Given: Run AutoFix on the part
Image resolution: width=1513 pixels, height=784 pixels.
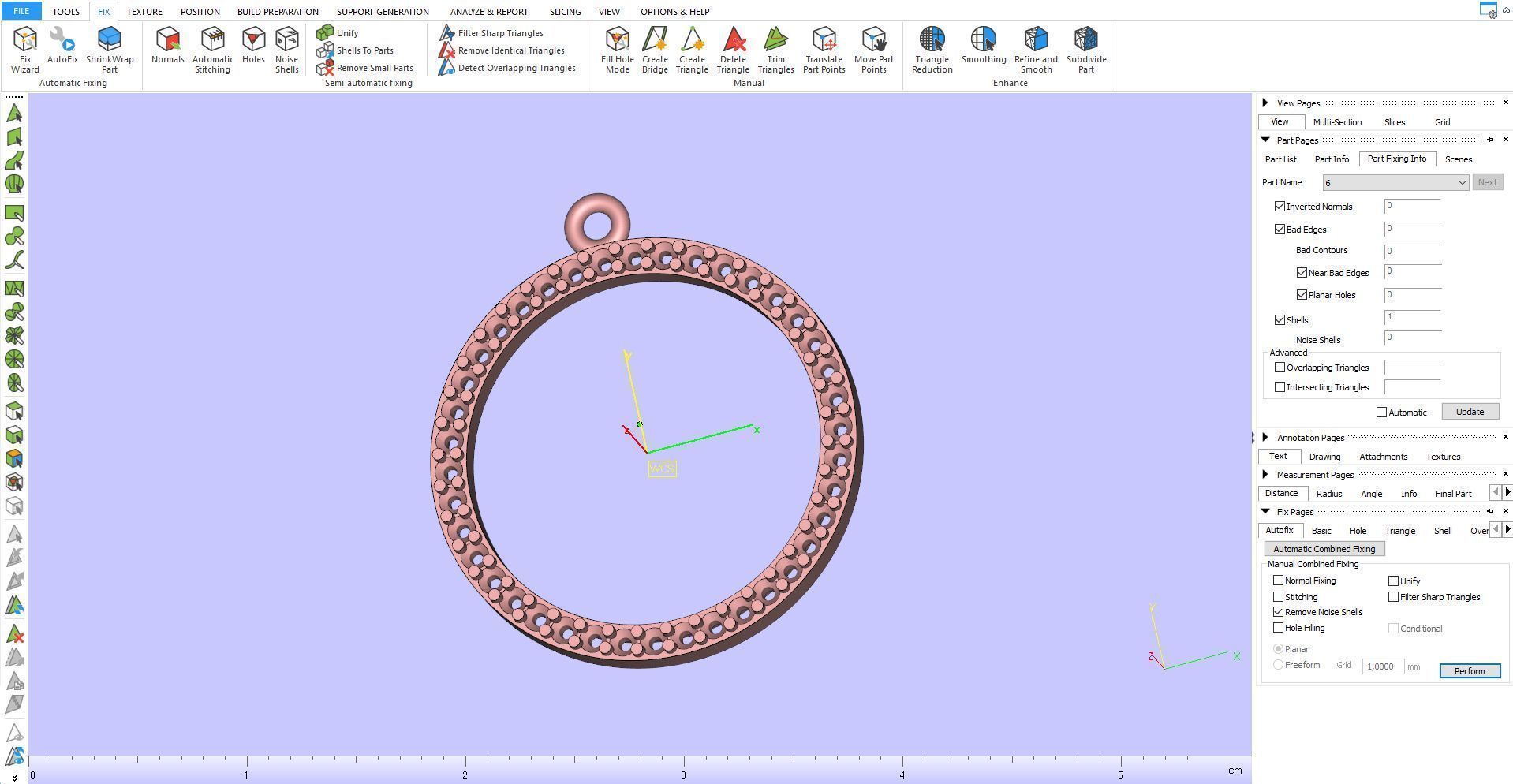Looking at the screenshot, I should (62, 49).
